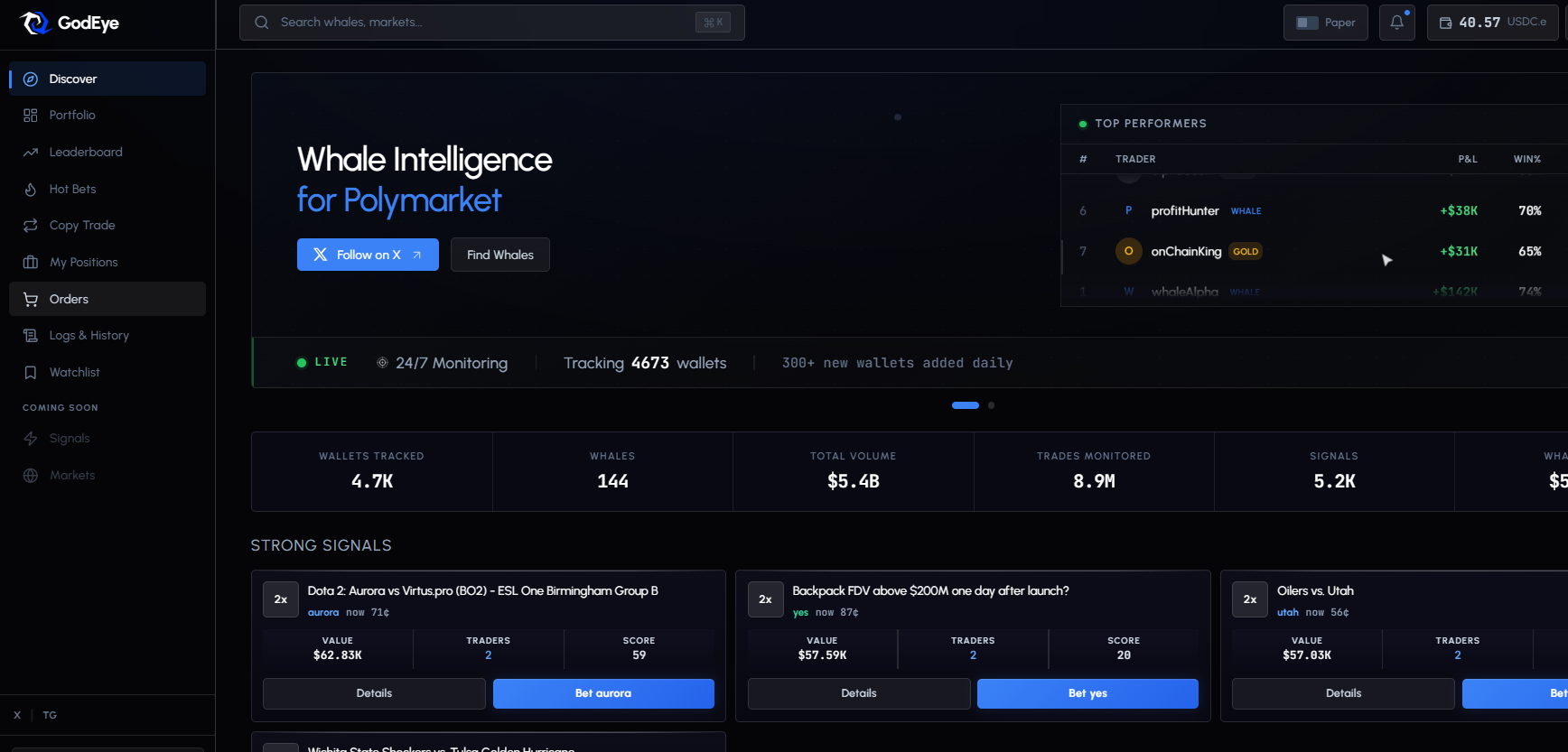Image resolution: width=1568 pixels, height=752 pixels.
Task: Click the $62.83K value on Dota card
Action: (x=338, y=655)
